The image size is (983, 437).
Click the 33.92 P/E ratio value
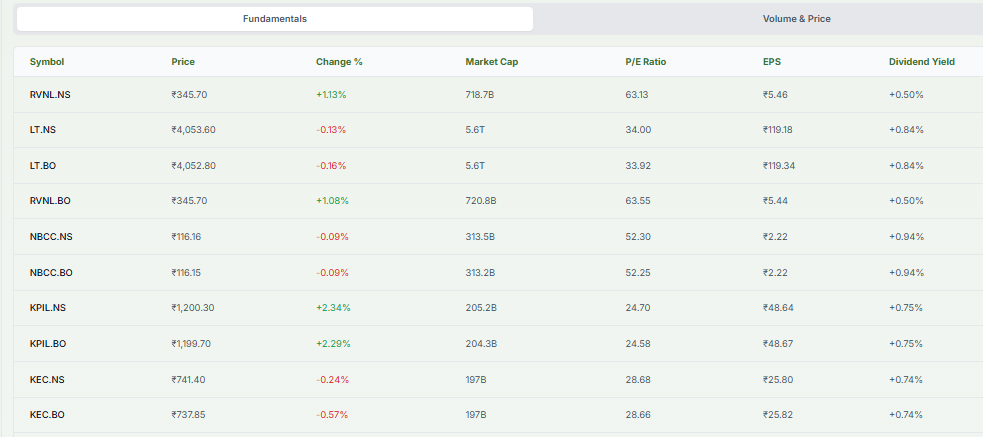click(637, 166)
